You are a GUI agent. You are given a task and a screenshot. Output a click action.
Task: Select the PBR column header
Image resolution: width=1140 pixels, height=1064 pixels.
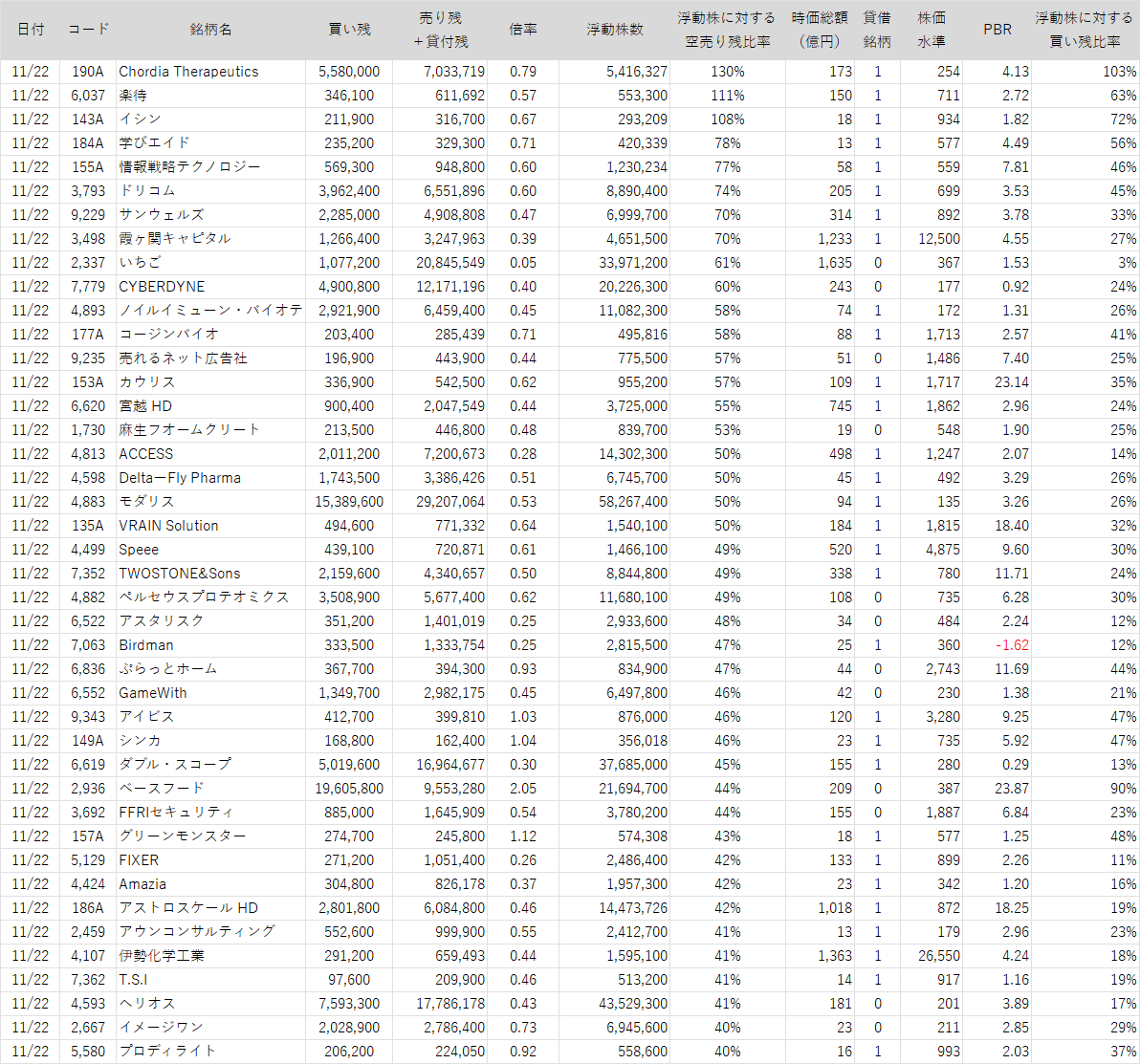997,30
